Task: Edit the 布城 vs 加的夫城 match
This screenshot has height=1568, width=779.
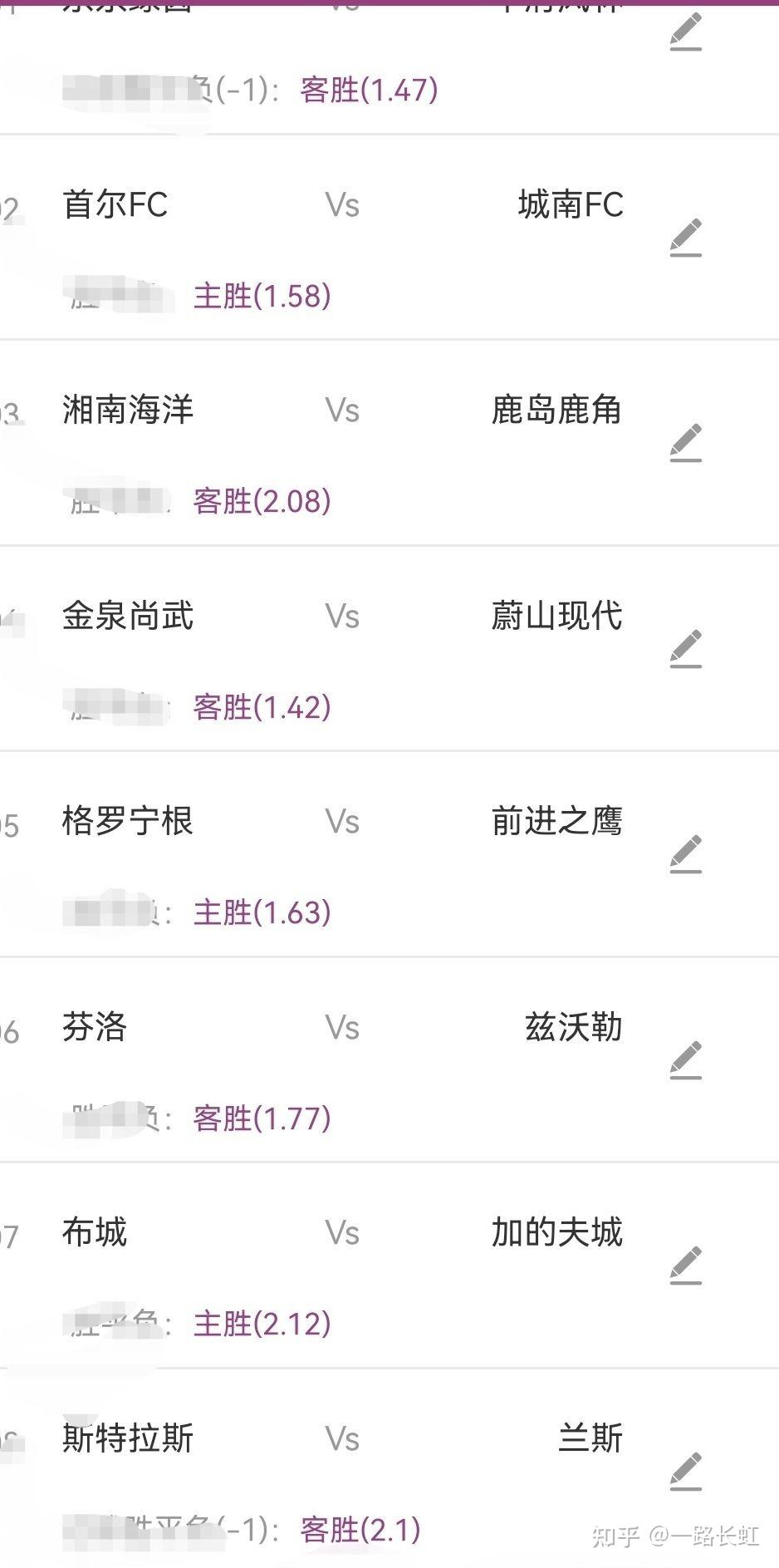Action: (686, 1266)
